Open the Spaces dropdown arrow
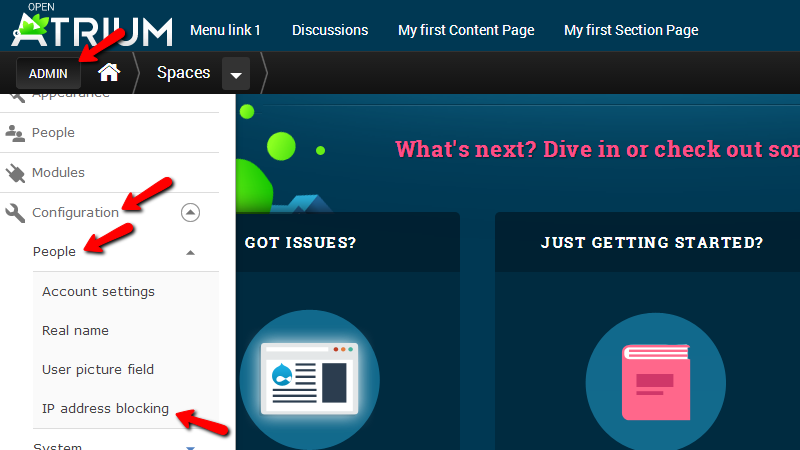 pos(236,74)
